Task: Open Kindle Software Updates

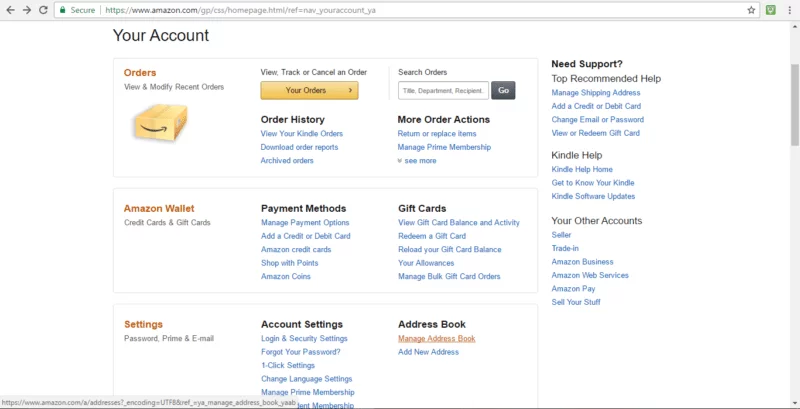Action: tap(593, 196)
